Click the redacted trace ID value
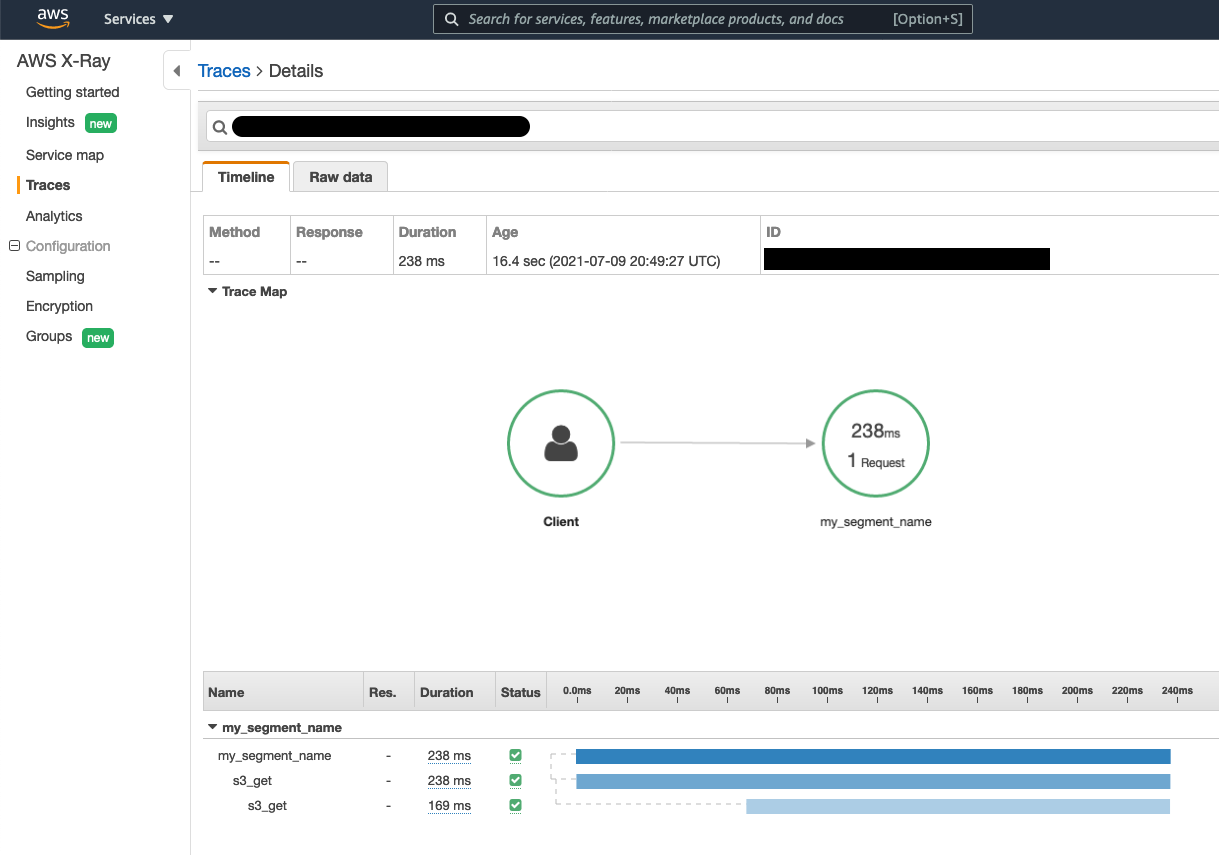 coord(907,259)
